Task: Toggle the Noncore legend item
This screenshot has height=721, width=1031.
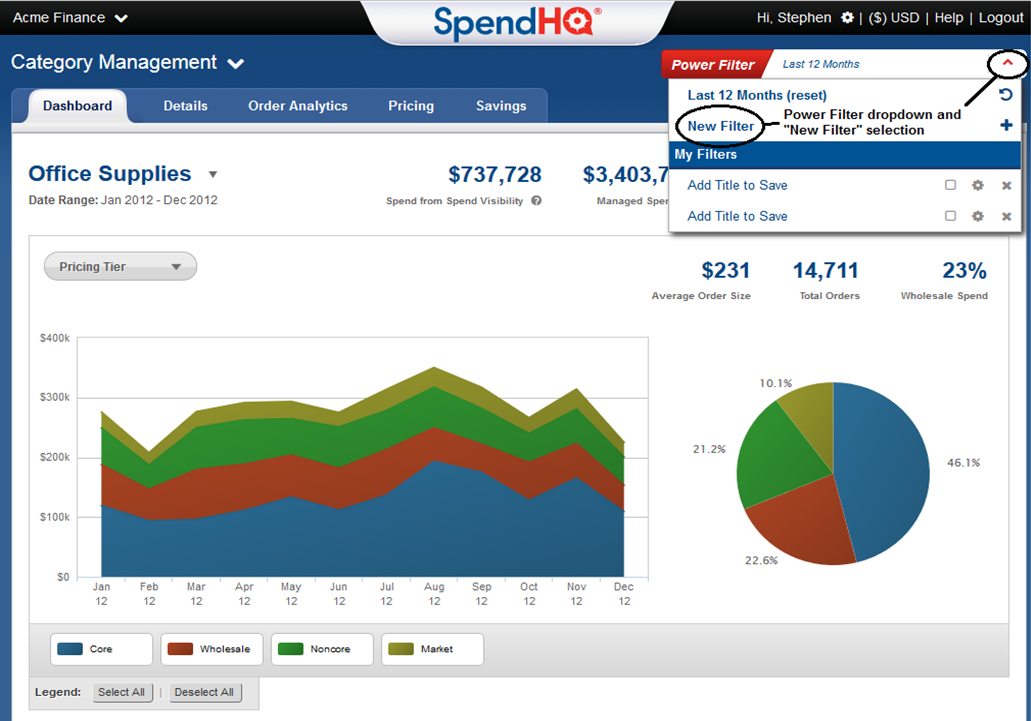Action: click(322, 649)
